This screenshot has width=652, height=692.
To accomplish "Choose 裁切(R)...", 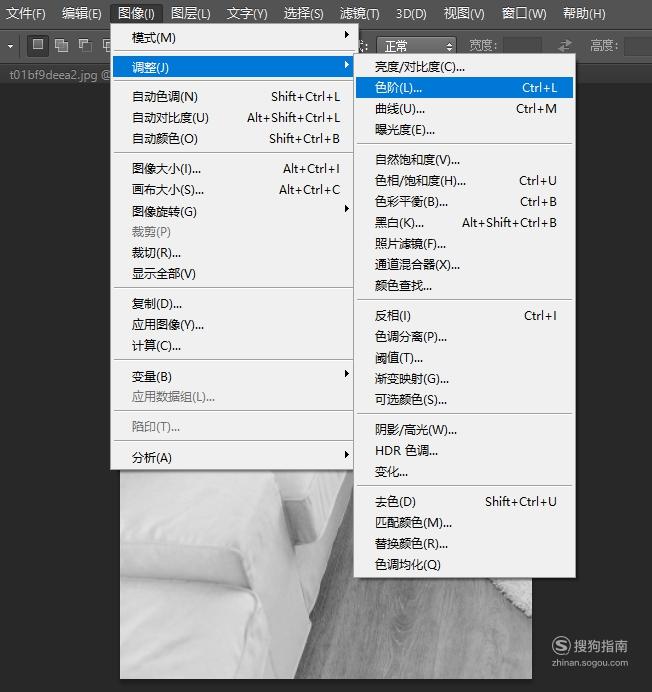I will coord(232,253).
